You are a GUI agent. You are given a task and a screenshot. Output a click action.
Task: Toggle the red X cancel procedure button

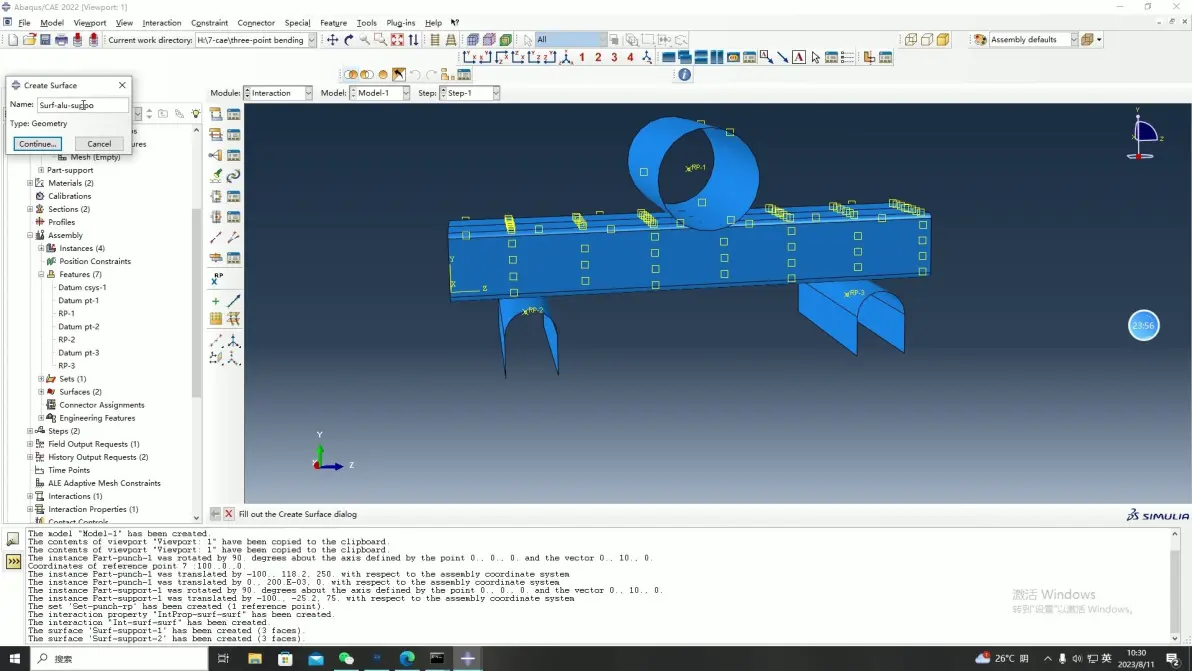pyautogui.click(x=228, y=514)
